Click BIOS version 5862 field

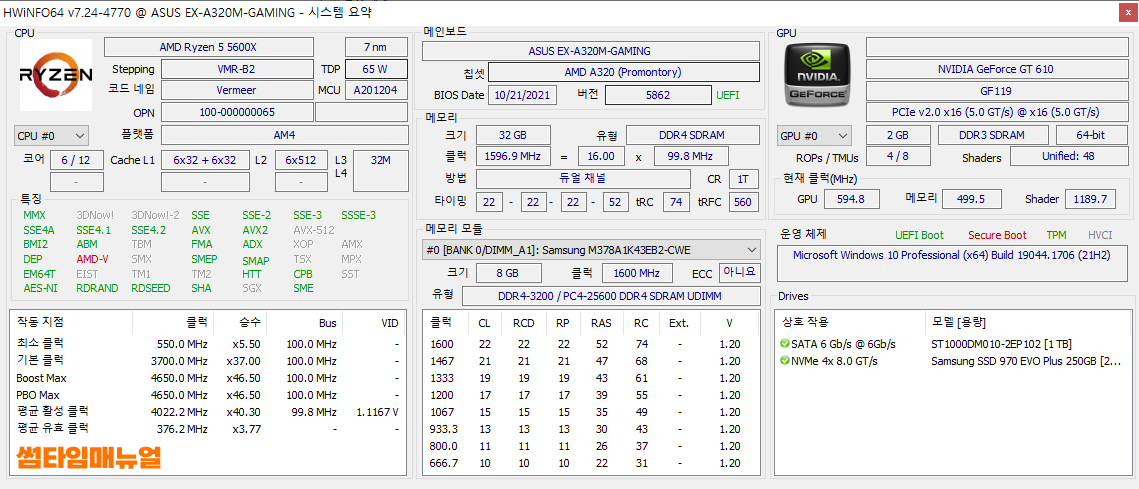658,95
